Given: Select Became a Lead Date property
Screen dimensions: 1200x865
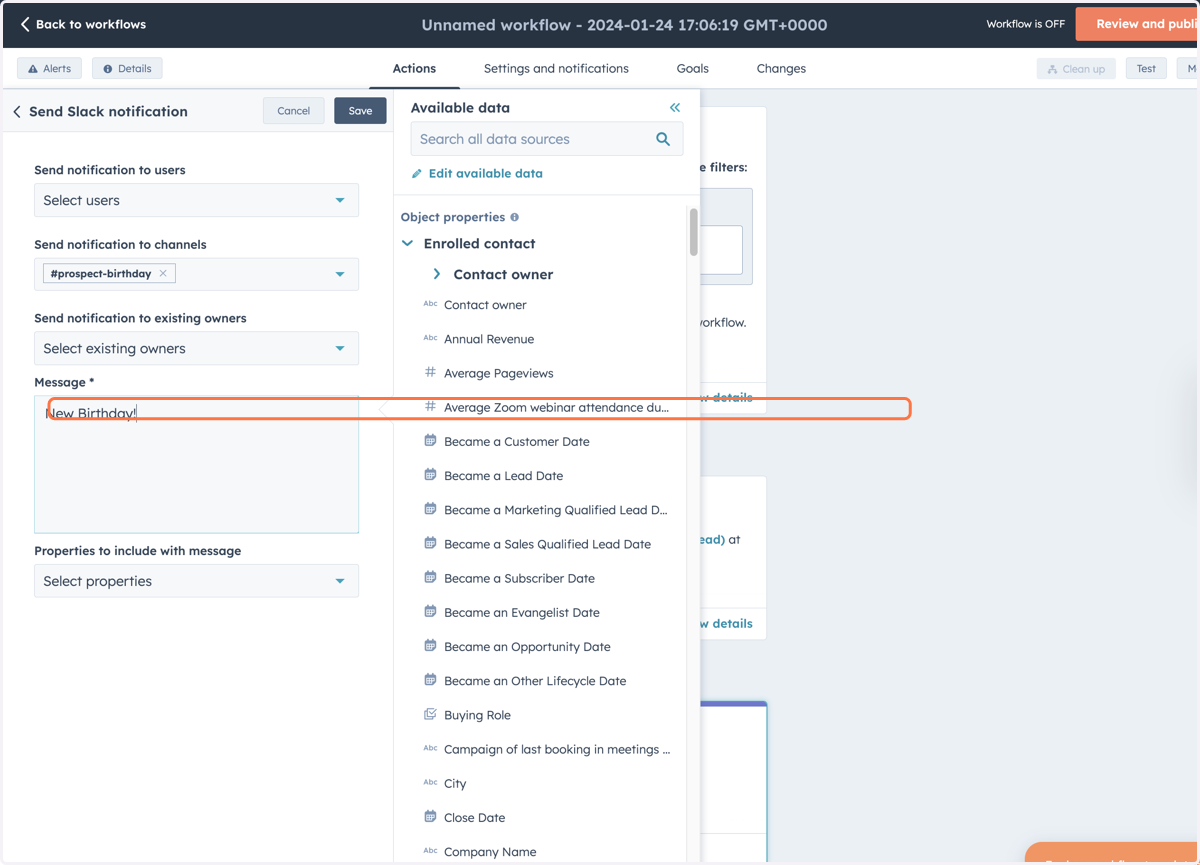Looking at the screenshot, I should point(503,476).
